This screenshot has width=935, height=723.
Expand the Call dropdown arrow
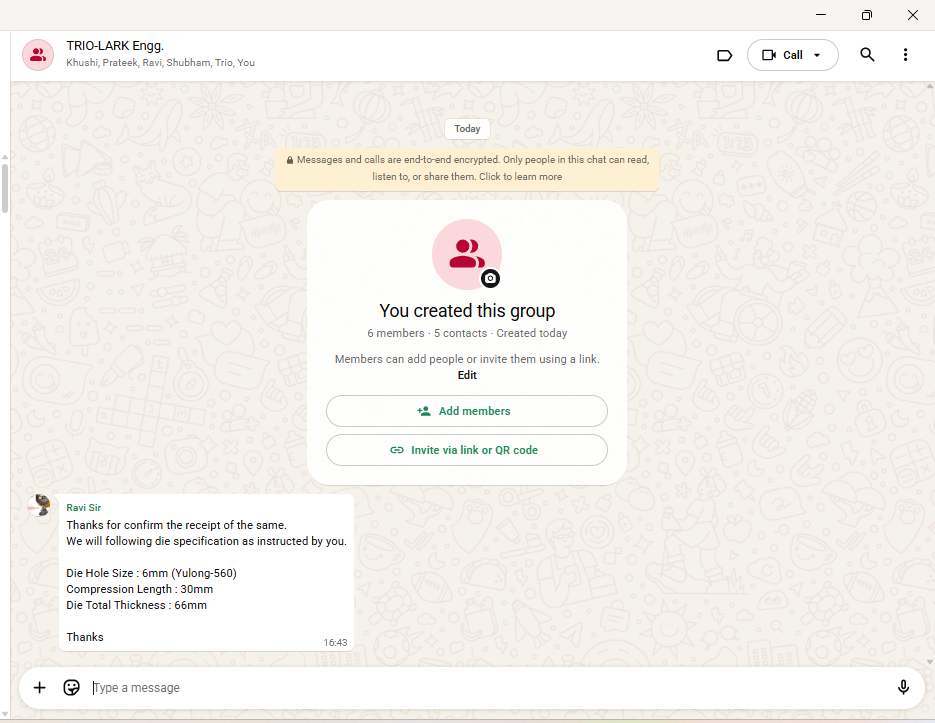(818, 55)
